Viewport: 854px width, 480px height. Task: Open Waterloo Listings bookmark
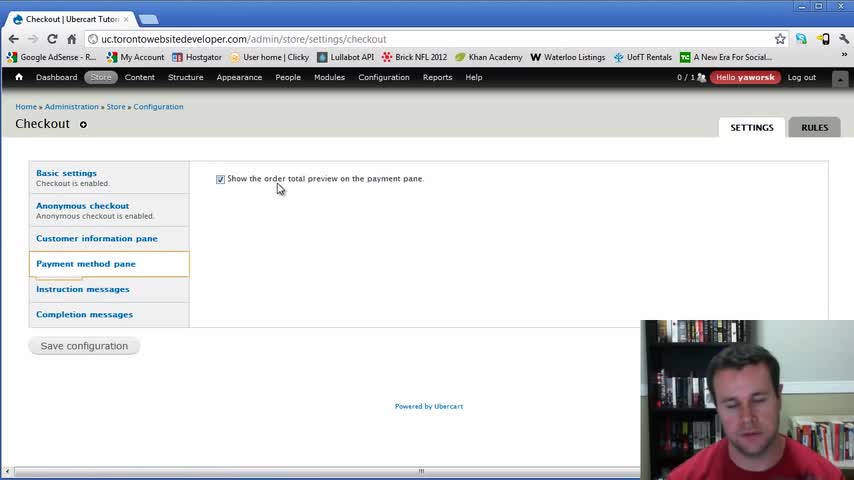[568, 57]
